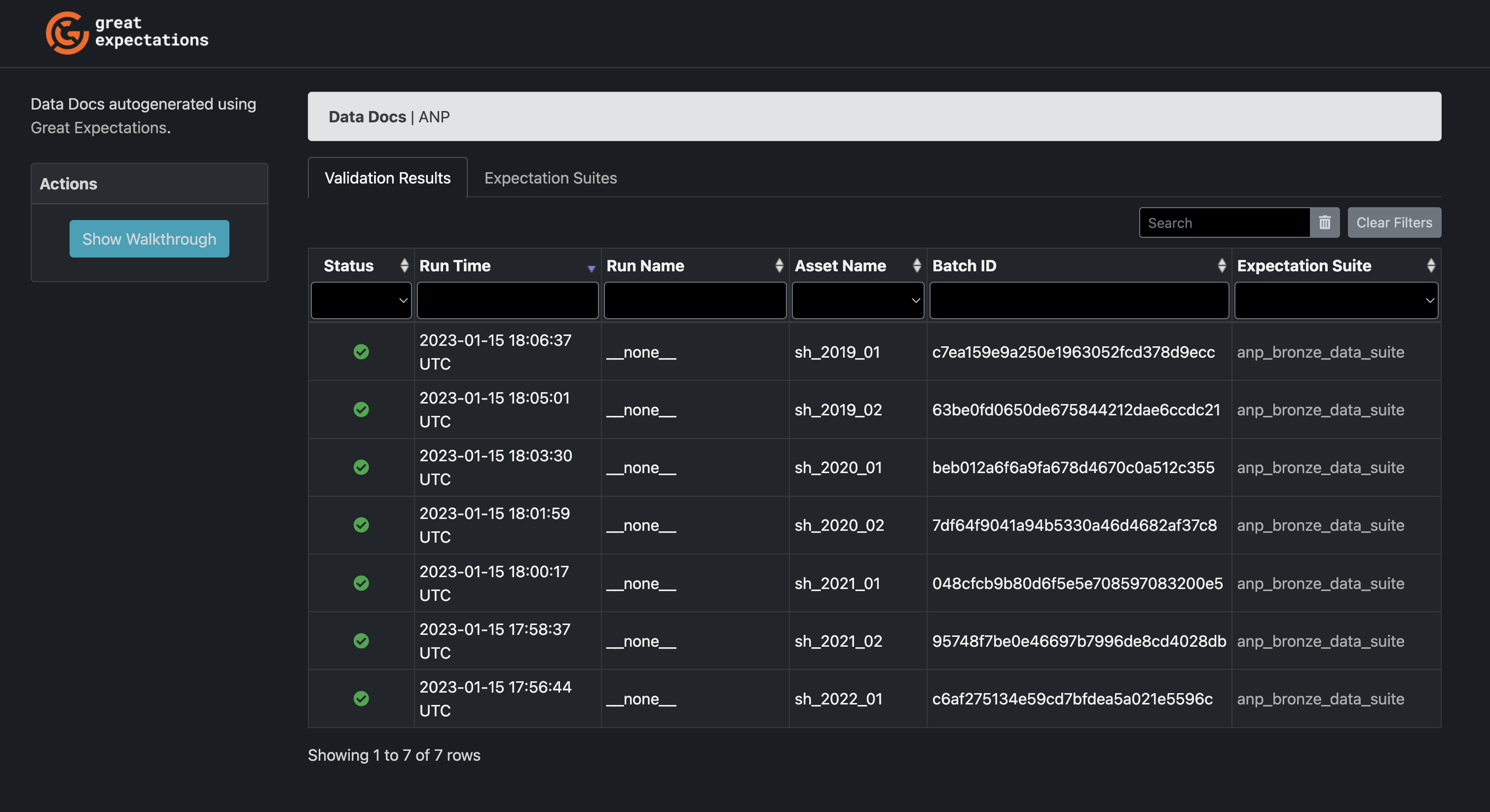Click success checkmark for sh_2020_01 row
The width and height of the screenshot is (1490, 812).
361,467
